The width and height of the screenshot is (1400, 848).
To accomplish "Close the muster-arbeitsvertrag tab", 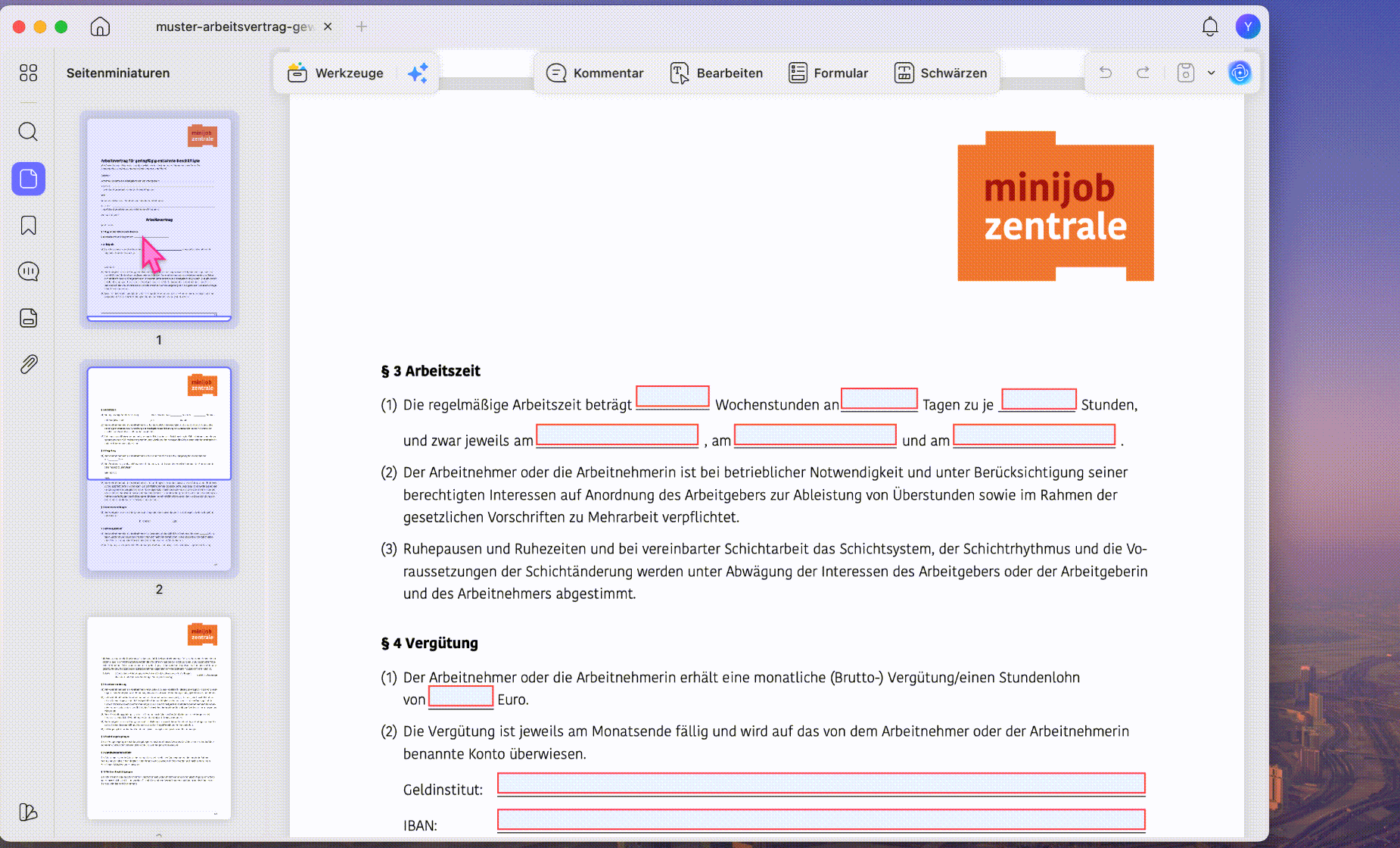I will click(328, 26).
